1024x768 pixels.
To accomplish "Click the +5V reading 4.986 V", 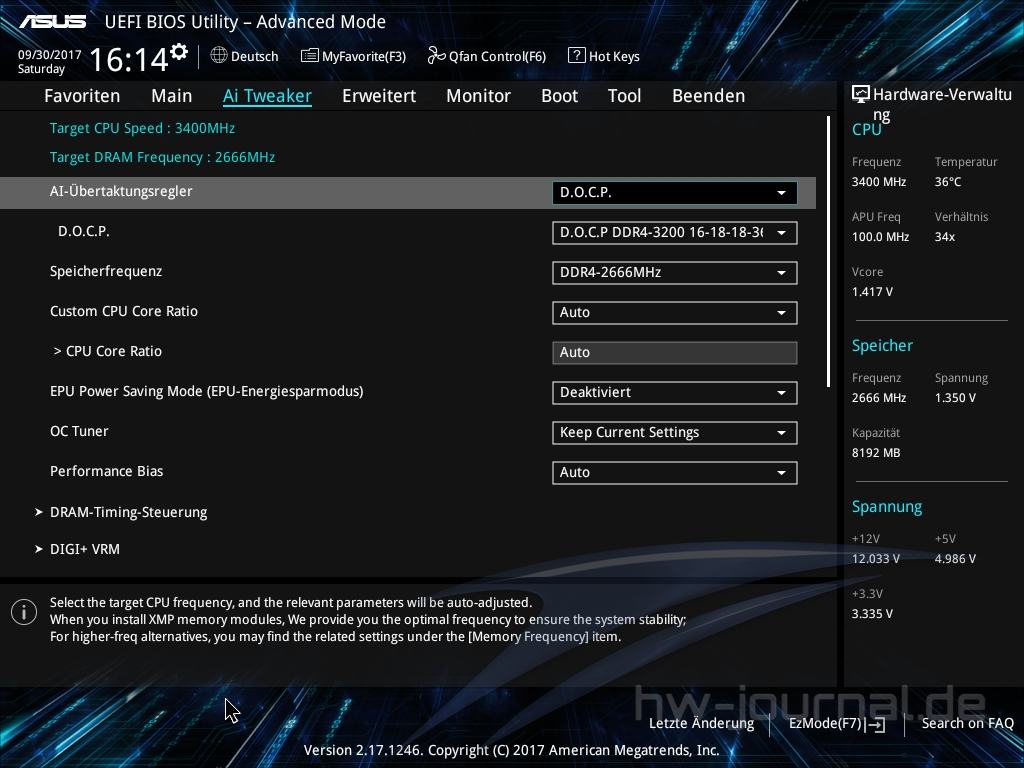I will click(x=955, y=559).
